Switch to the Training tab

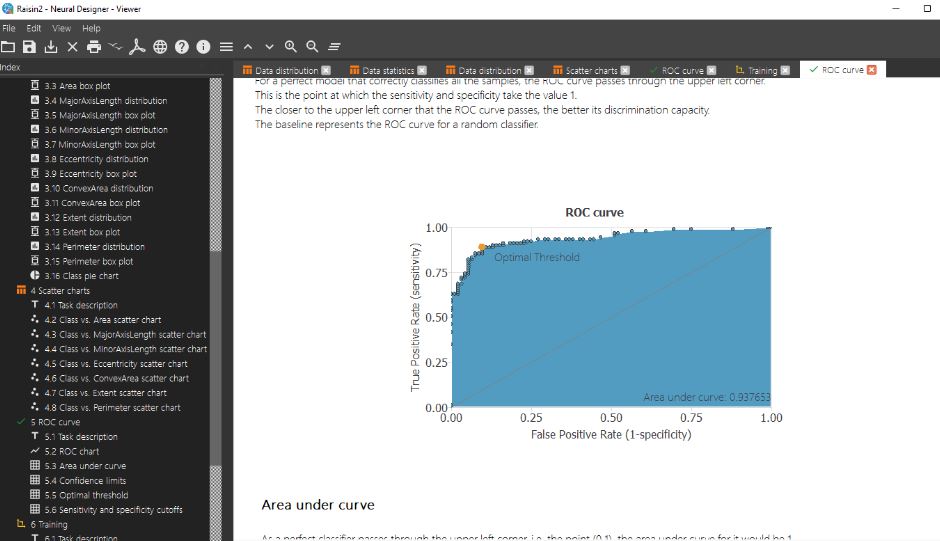[x=762, y=70]
